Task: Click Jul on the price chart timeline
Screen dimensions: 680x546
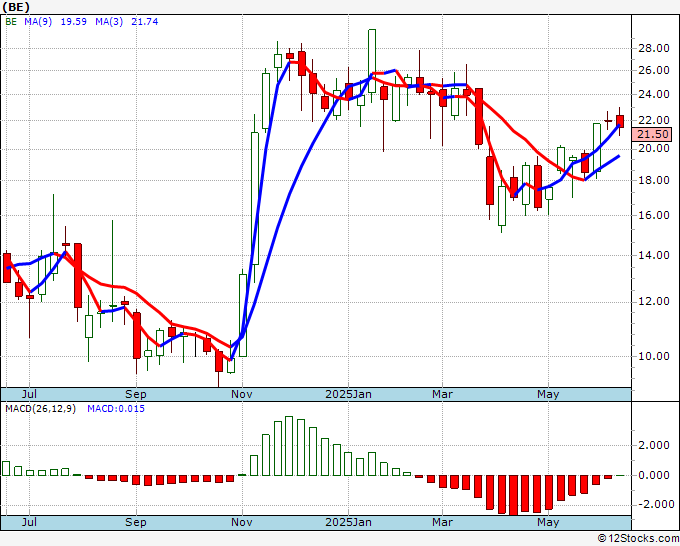Action: coord(29,394)
